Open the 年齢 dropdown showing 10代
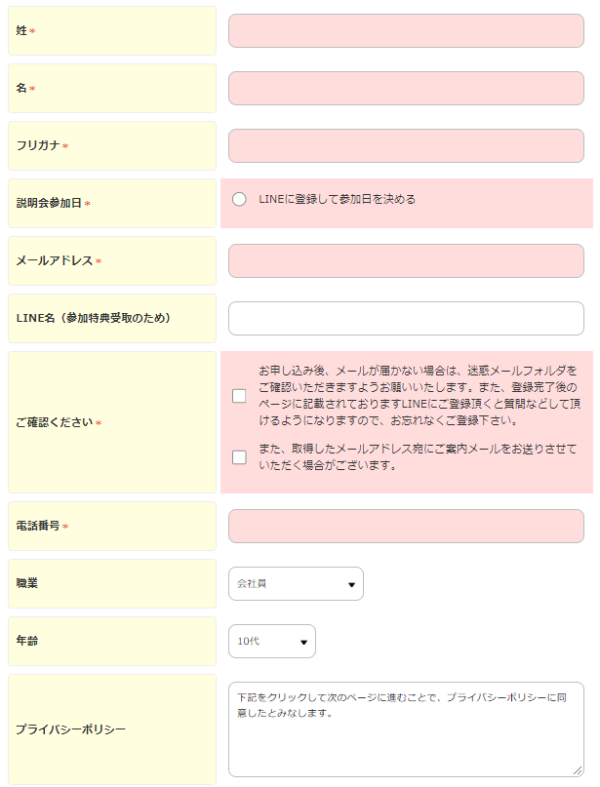Screen dimensions: 600x787 (x=272, y=641)
